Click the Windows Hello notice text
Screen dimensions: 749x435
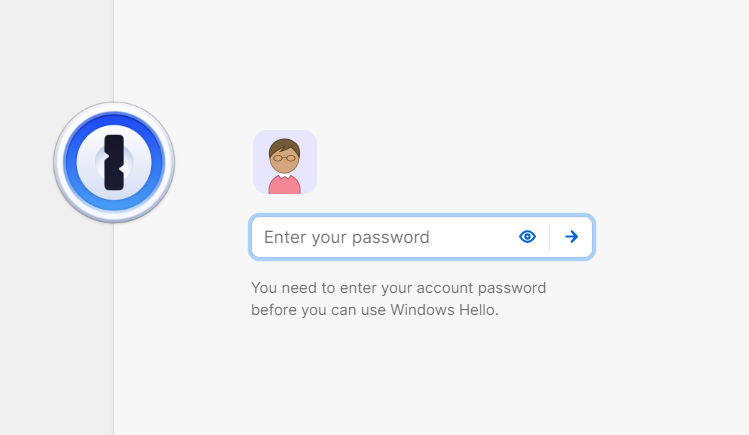tap(398, 299)
